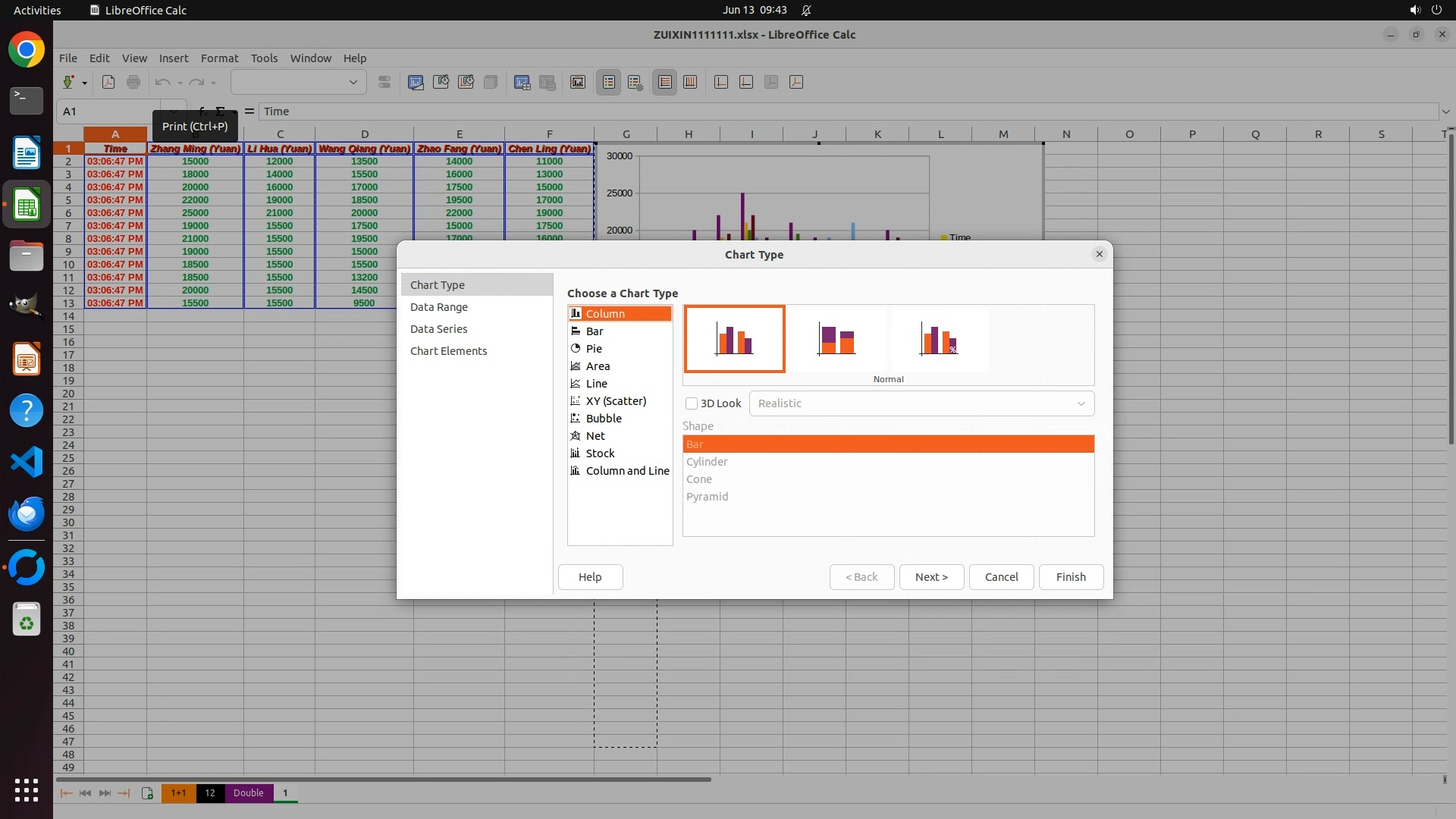
Task: Enable the 3D Look checkbox
Action: (692, 403)
